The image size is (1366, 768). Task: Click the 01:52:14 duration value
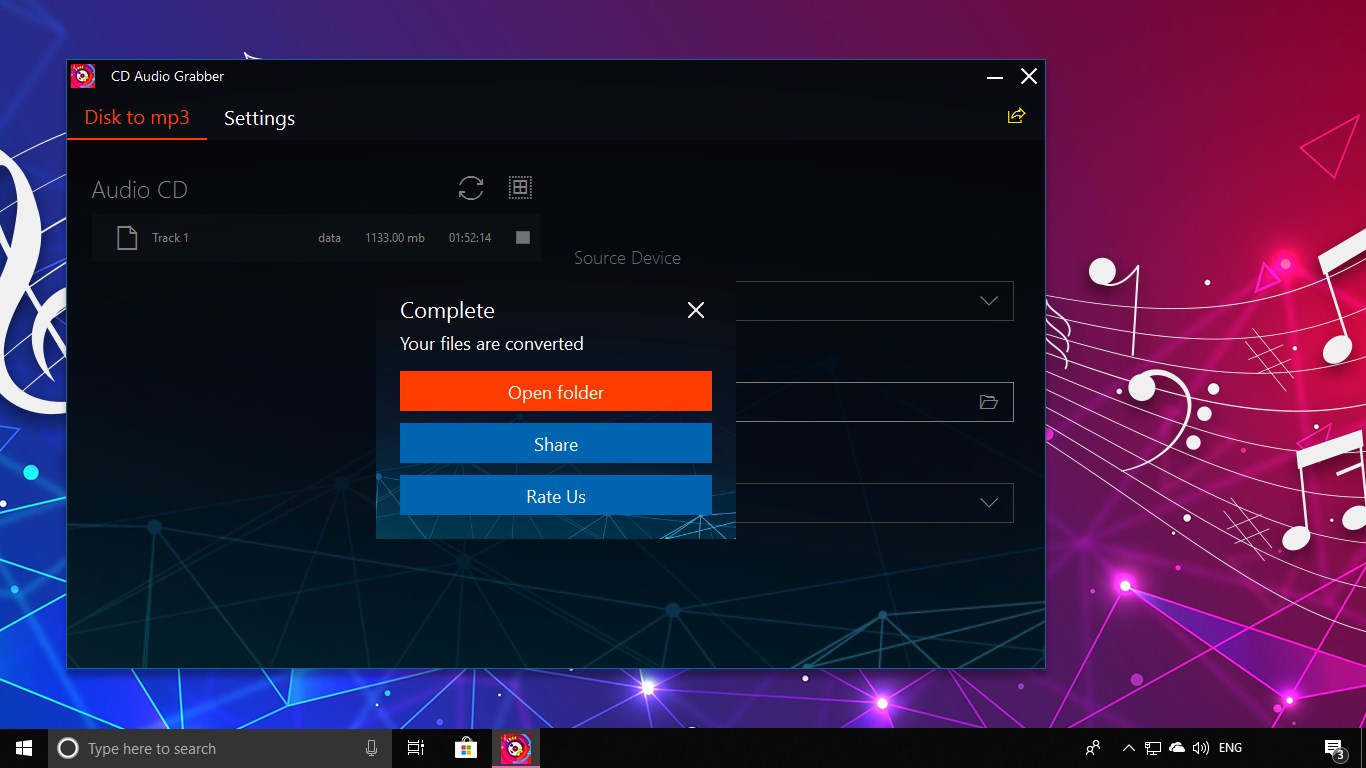tap(470, 238)
